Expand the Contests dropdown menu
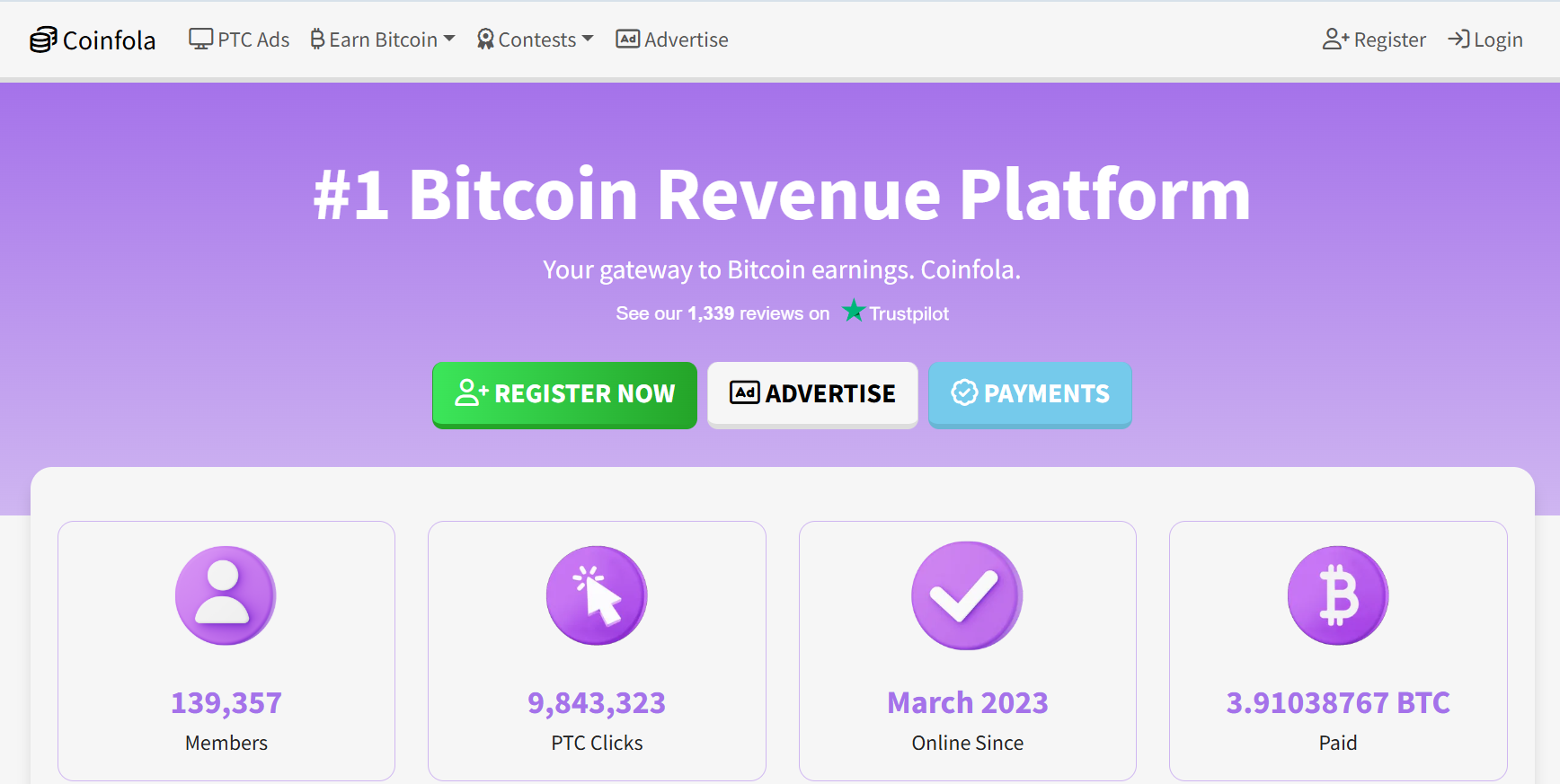 (535, 40)
